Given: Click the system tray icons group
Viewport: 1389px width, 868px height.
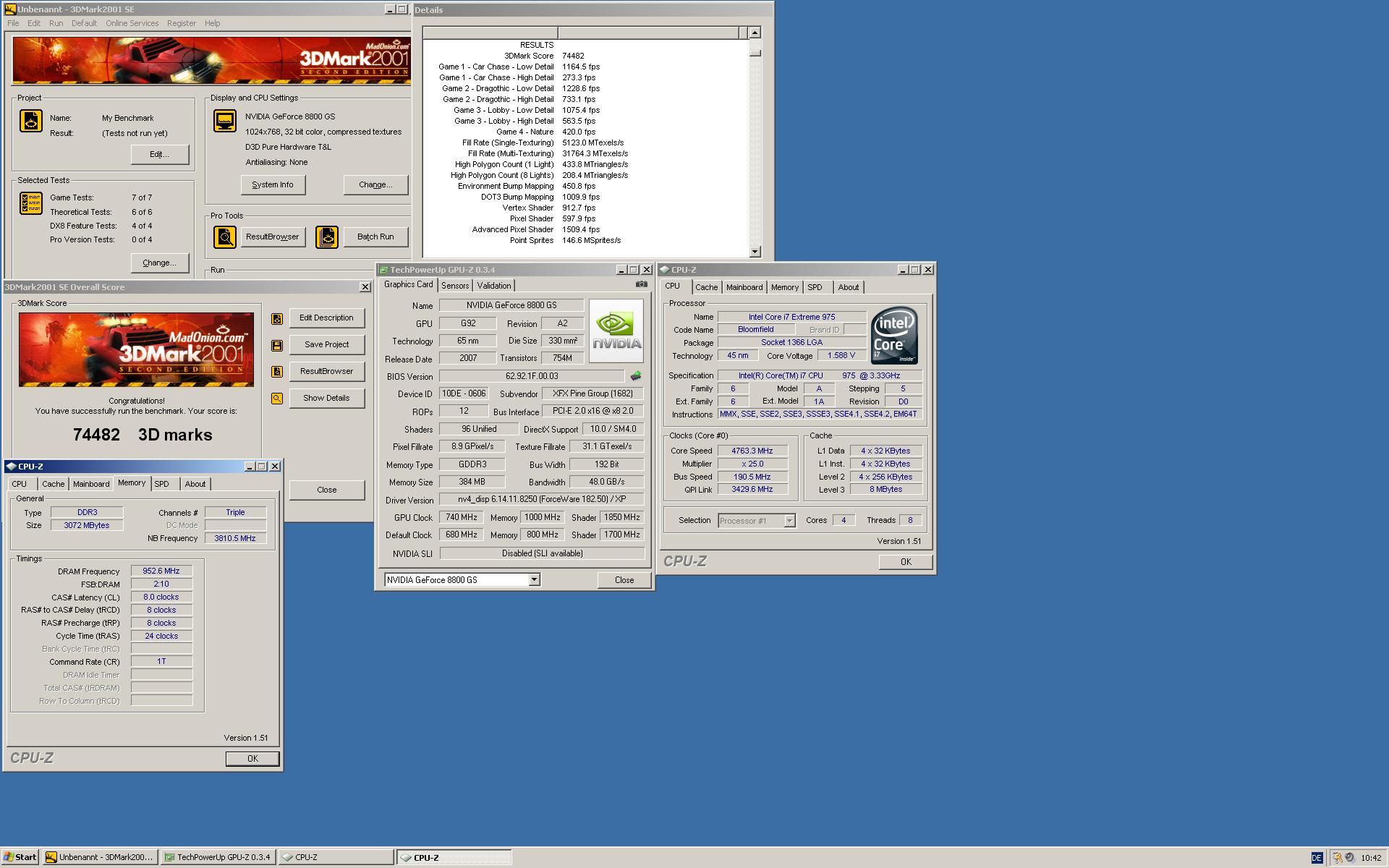Looking at the screenshot, I should [1343, 858].
